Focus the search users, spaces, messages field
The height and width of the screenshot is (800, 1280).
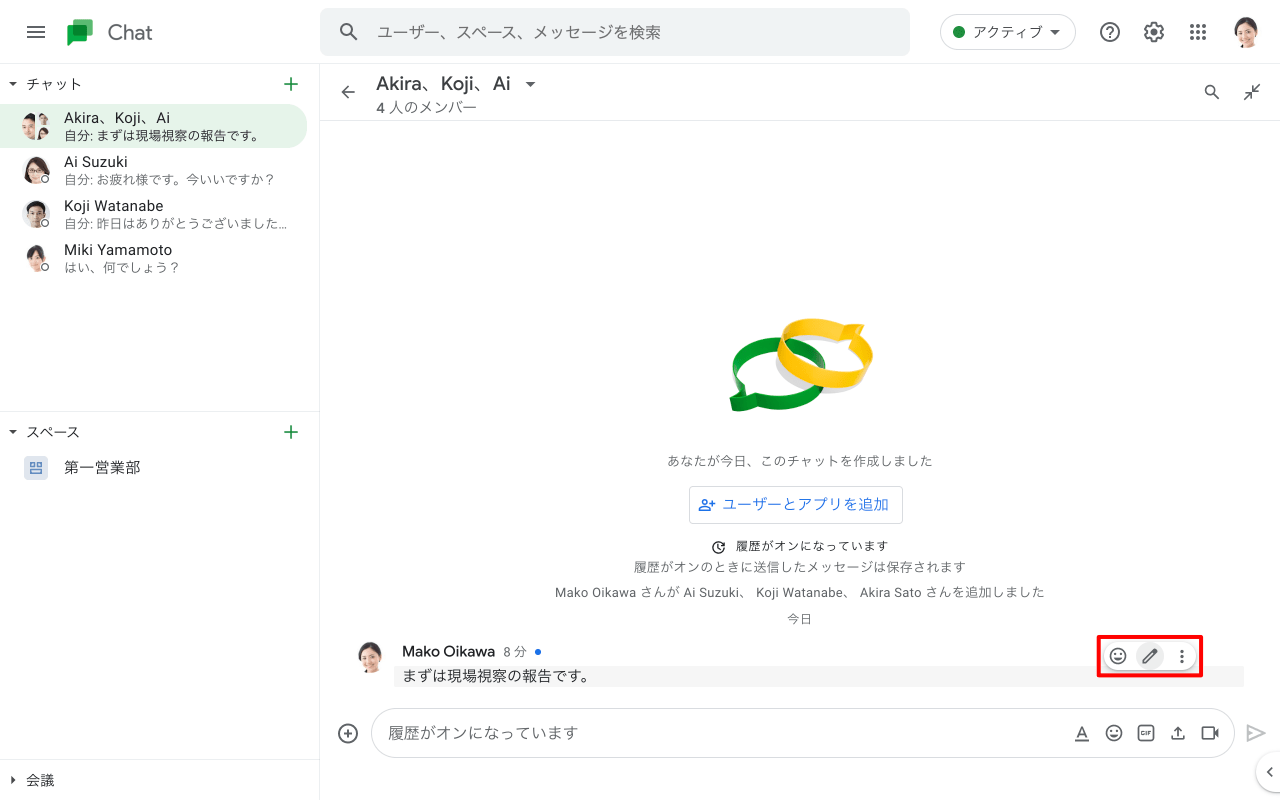point(615,32)
